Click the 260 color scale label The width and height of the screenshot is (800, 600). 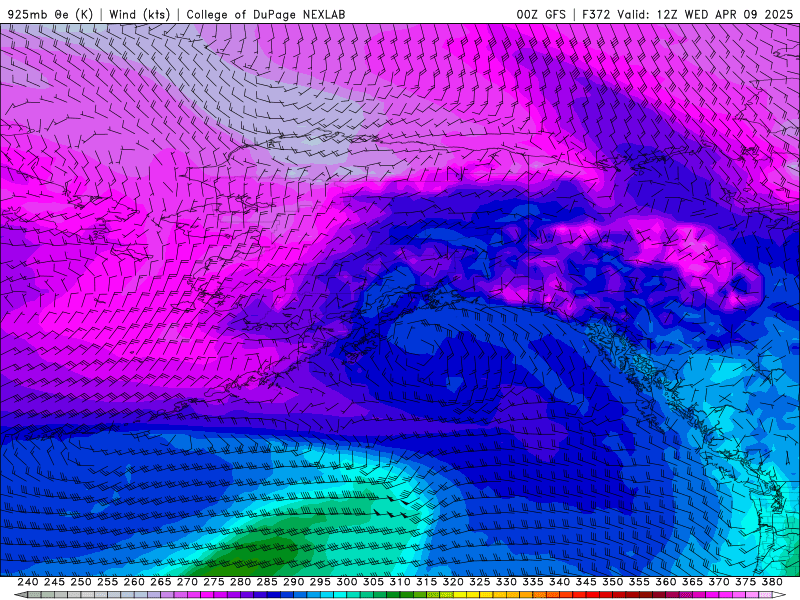pyautogui.click(x=134, y=582)
